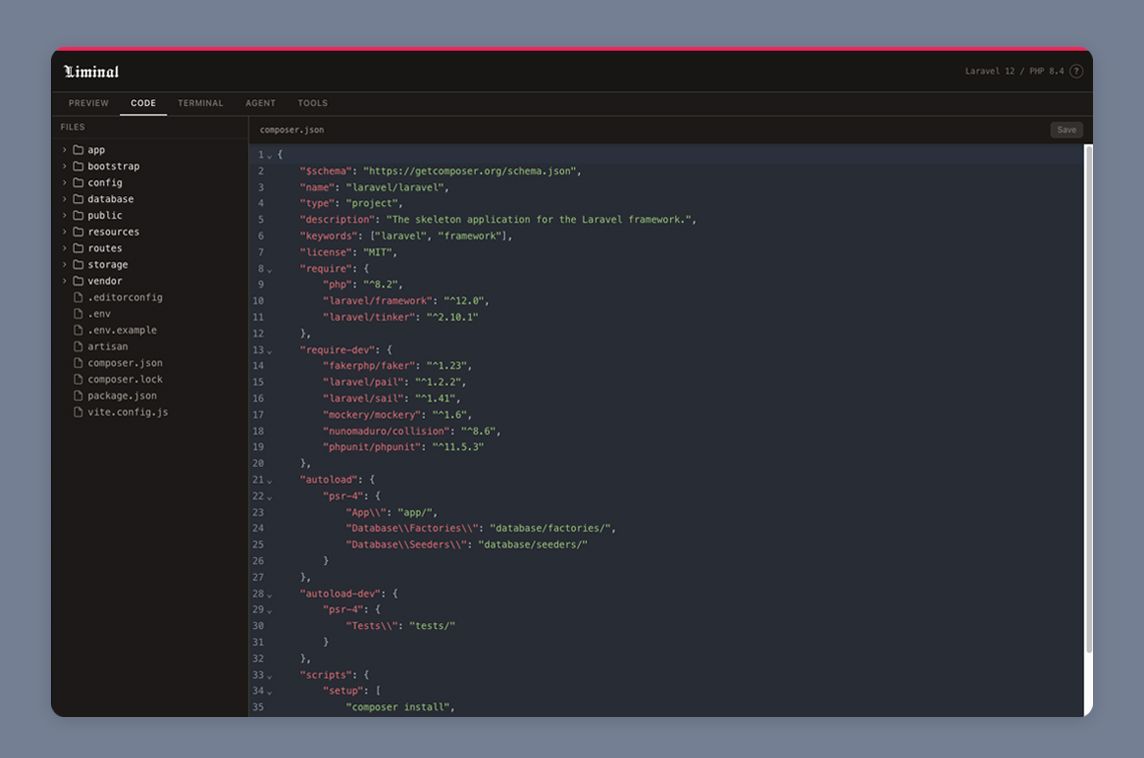Viewport: 1144px width, 758px height.
Task: Fold the autoload-dev block on line 28
Action: click(269, 595)
